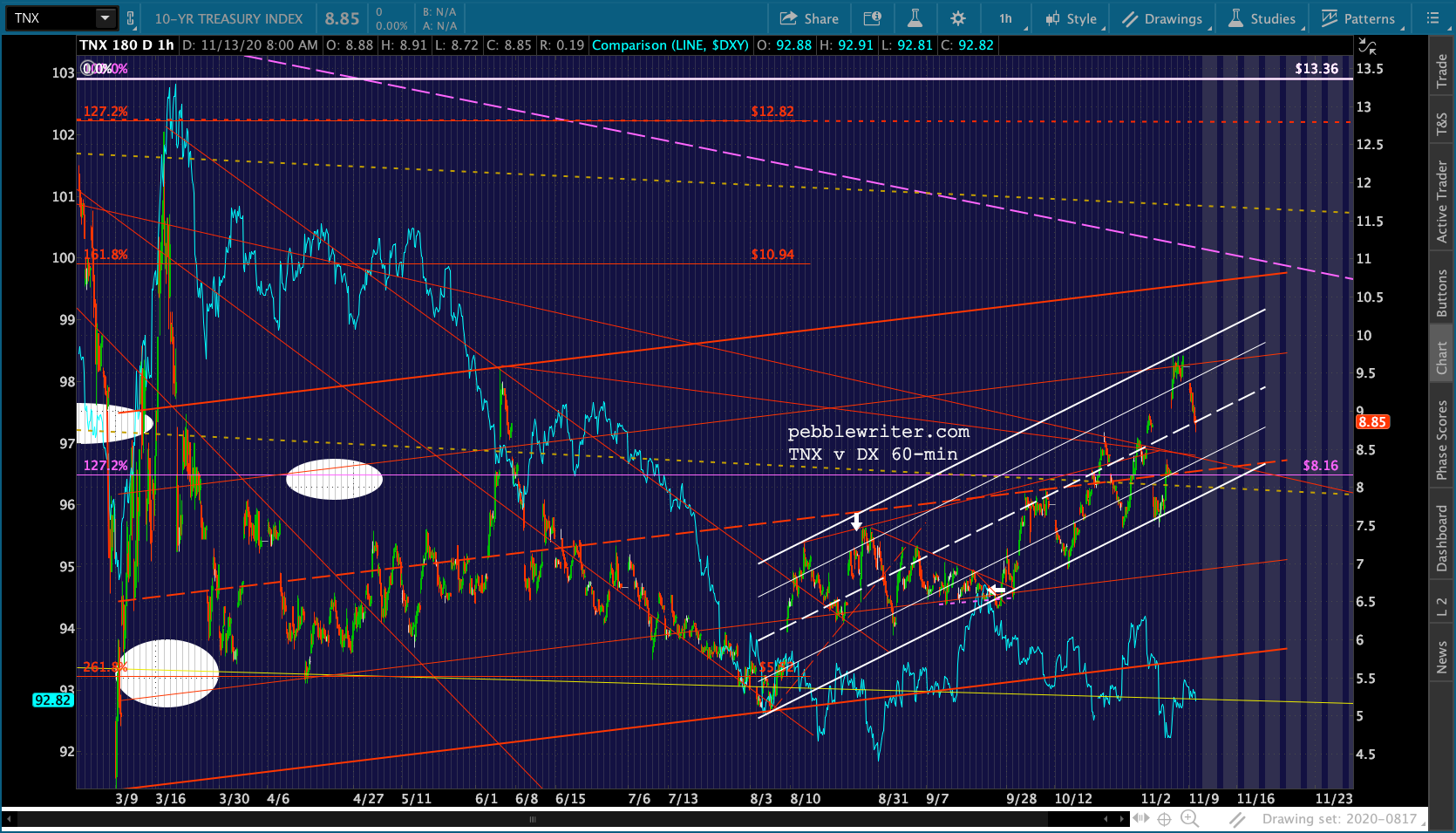Switch to the Trade sidebar tab
1456x833 pixels.
(x=1442, y=71)
